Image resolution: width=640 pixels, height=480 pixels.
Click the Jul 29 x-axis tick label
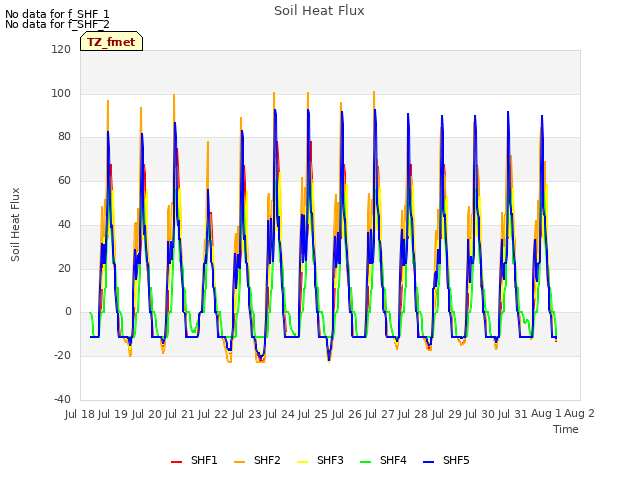tap(447, 414)
